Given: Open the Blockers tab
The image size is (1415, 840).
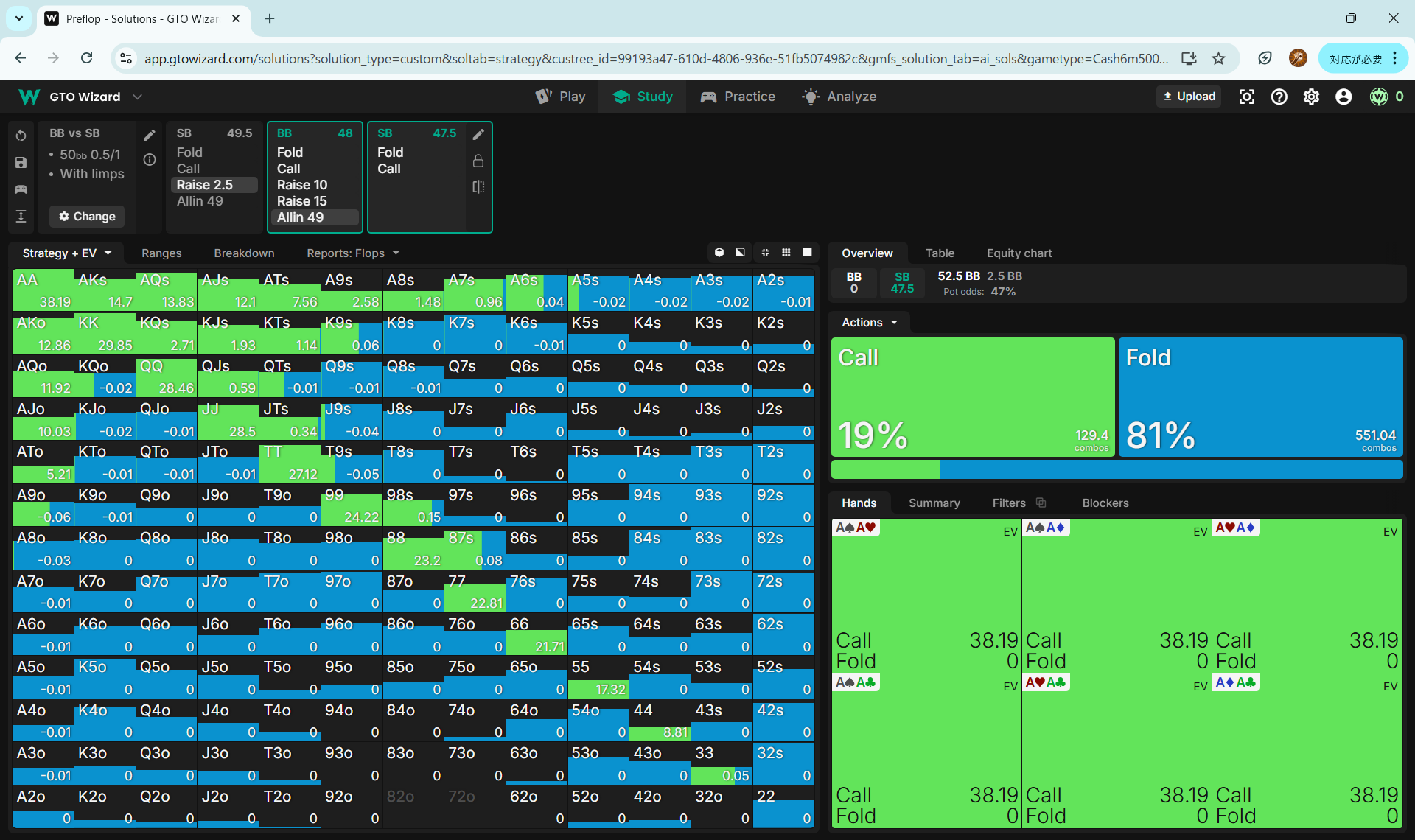Looking at the screenshot, I should (x=1105, y=503).
